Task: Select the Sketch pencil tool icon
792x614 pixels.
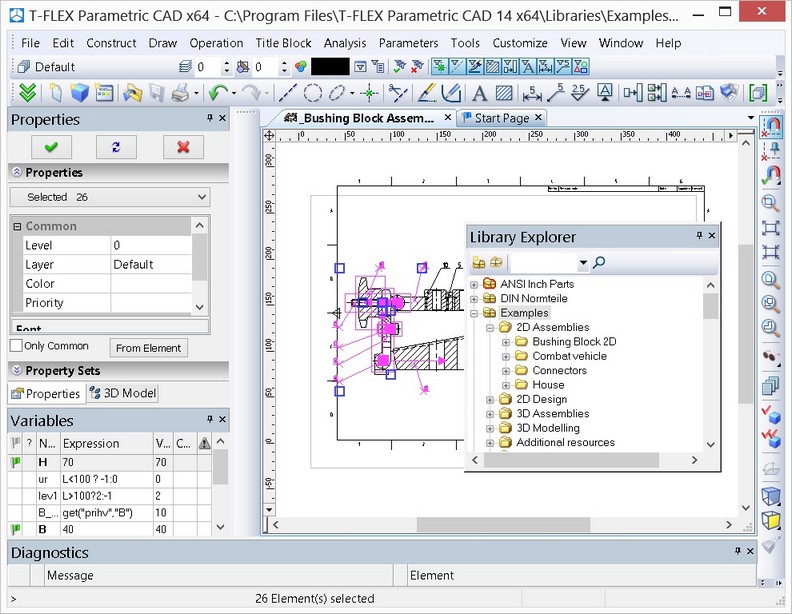Action: (x=451, y=93)
